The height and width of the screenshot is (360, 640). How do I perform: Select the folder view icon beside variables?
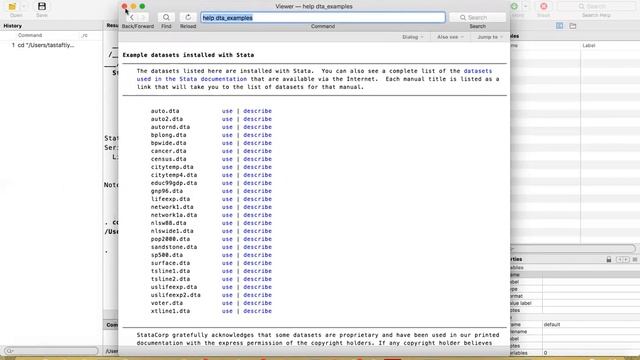click(x=573, y=26)
